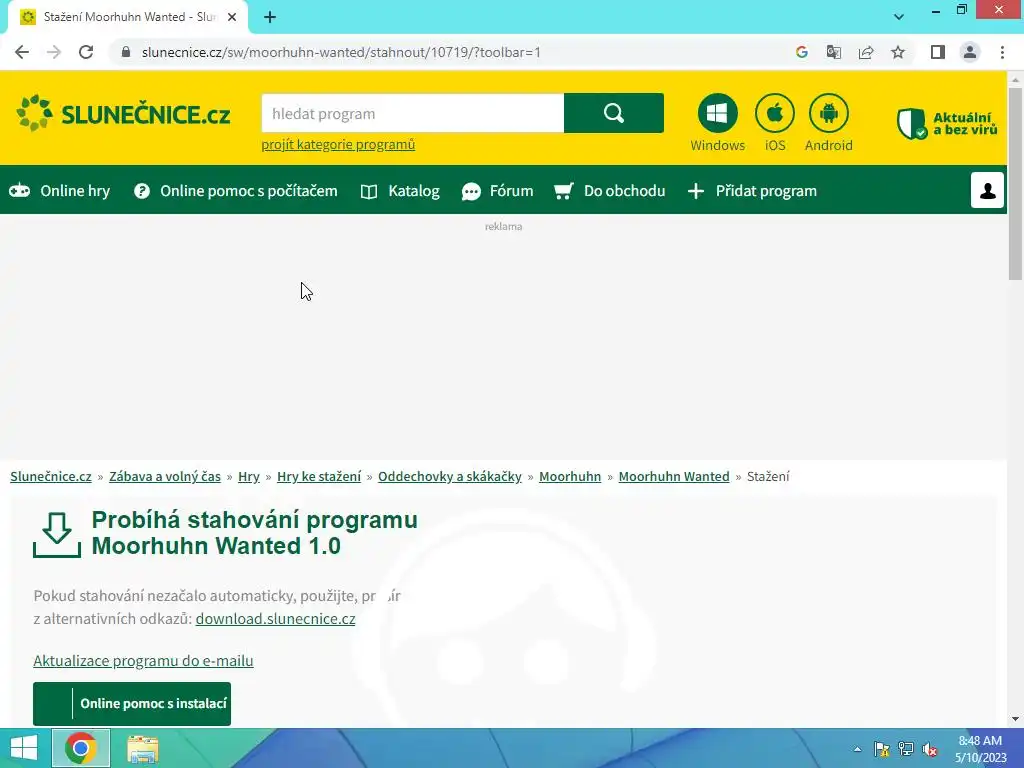1024x768 pixels.
Task: Expand the tab search chevron
Action: (899, 17)
